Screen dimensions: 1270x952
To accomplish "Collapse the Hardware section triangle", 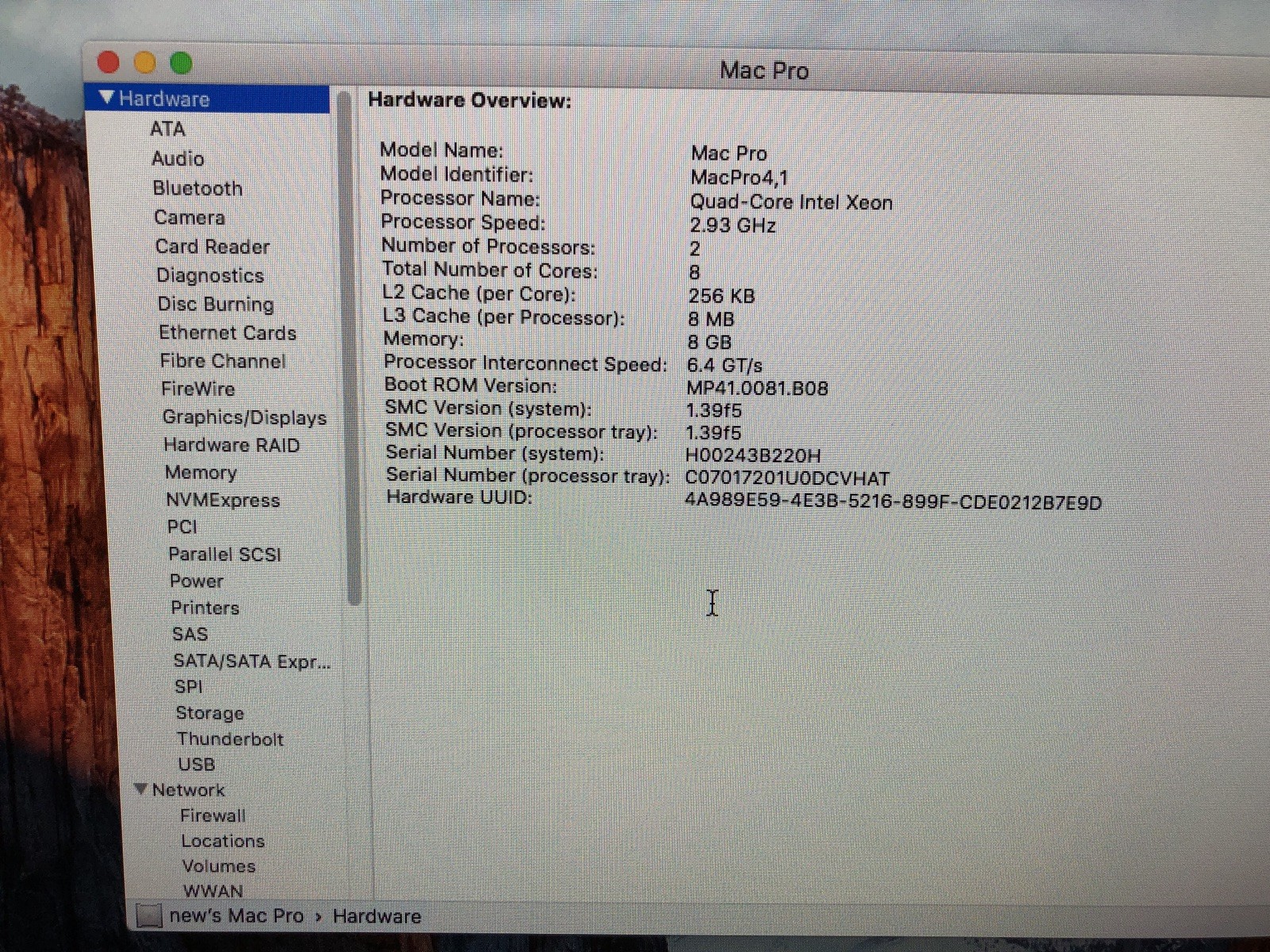I will click(x=107, y=98).
